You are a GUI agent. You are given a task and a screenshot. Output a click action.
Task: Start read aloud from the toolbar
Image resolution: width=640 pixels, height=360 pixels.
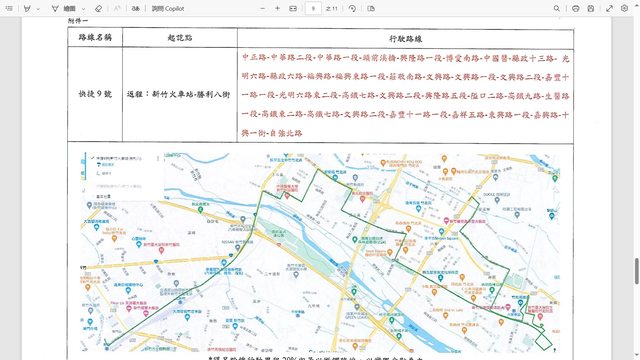click(136, 8)
